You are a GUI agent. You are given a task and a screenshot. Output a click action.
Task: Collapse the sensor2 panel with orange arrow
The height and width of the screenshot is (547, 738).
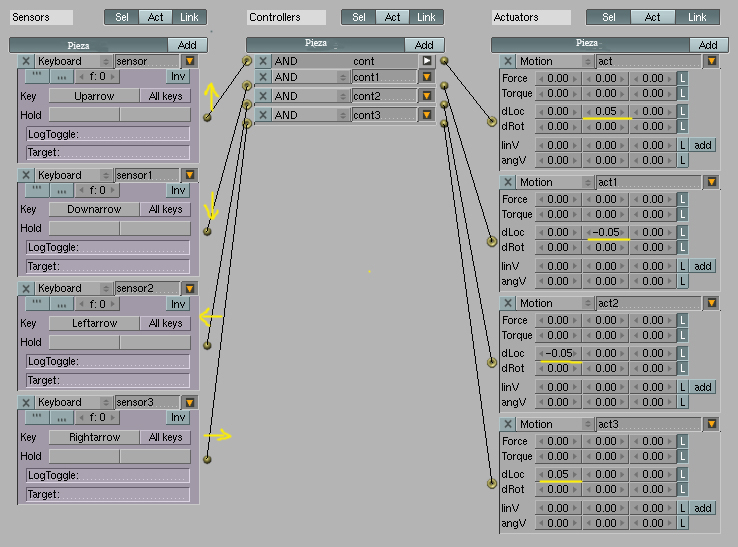(x=190, y=289)
